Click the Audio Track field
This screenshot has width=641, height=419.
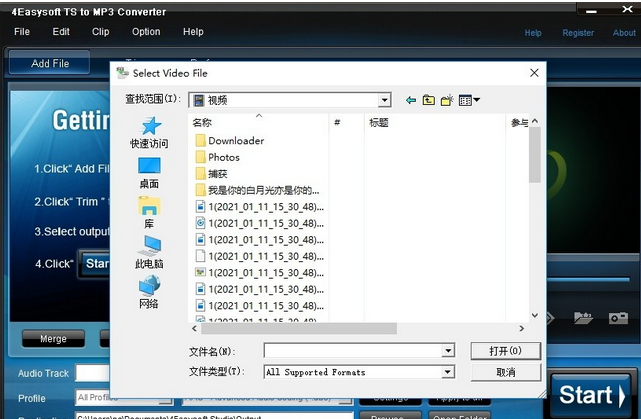92,373
